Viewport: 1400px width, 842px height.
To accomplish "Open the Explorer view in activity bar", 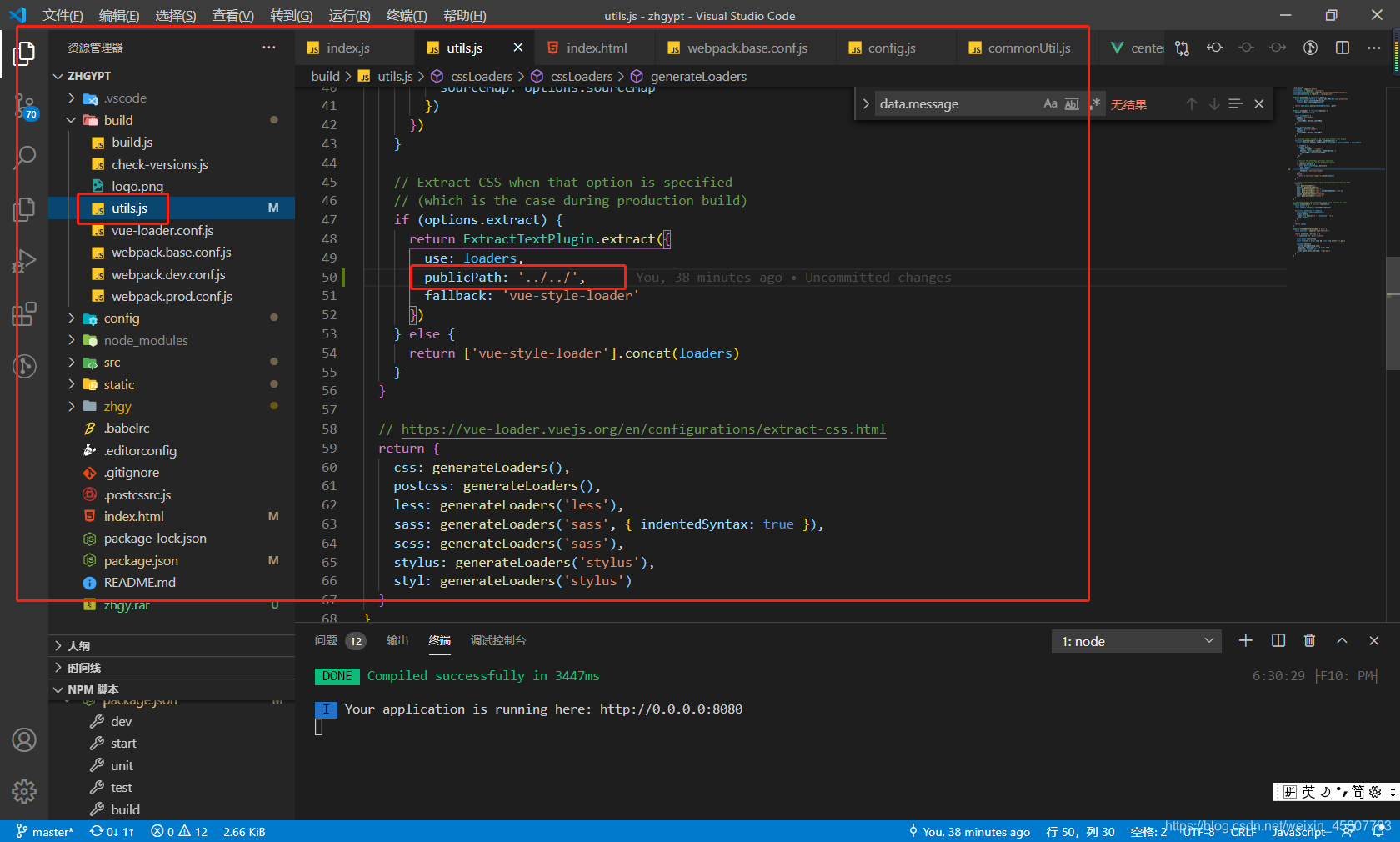I will click(x=24, y=53).
